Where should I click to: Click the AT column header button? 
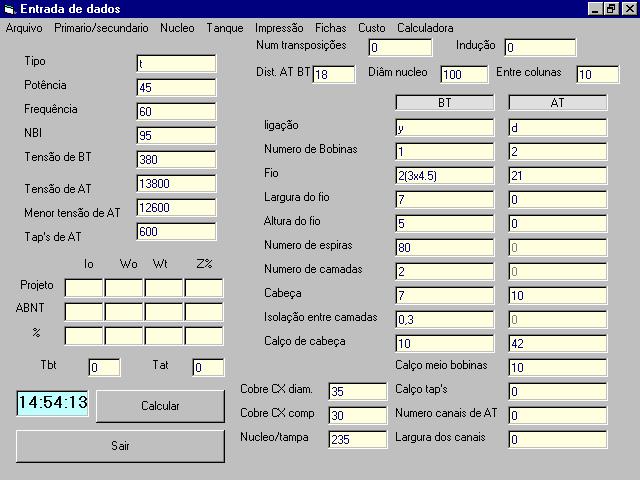point(558,102)
